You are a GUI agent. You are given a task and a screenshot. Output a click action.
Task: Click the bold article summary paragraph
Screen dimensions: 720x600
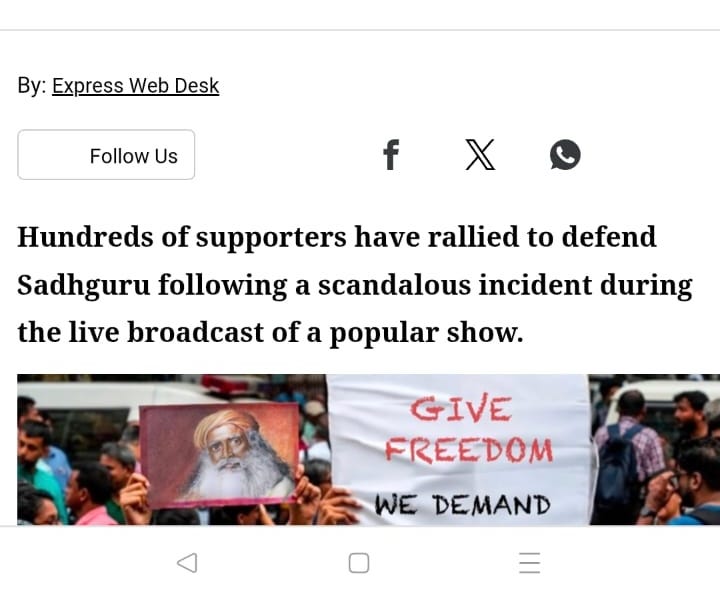click(355, 285)
